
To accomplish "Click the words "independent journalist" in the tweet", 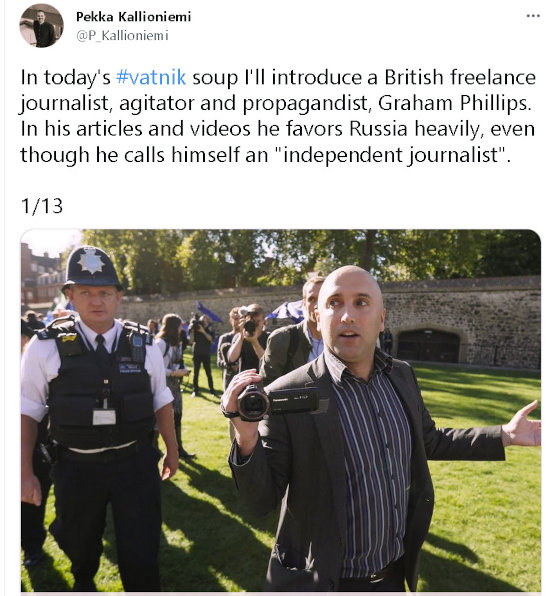I will (391, 155).
